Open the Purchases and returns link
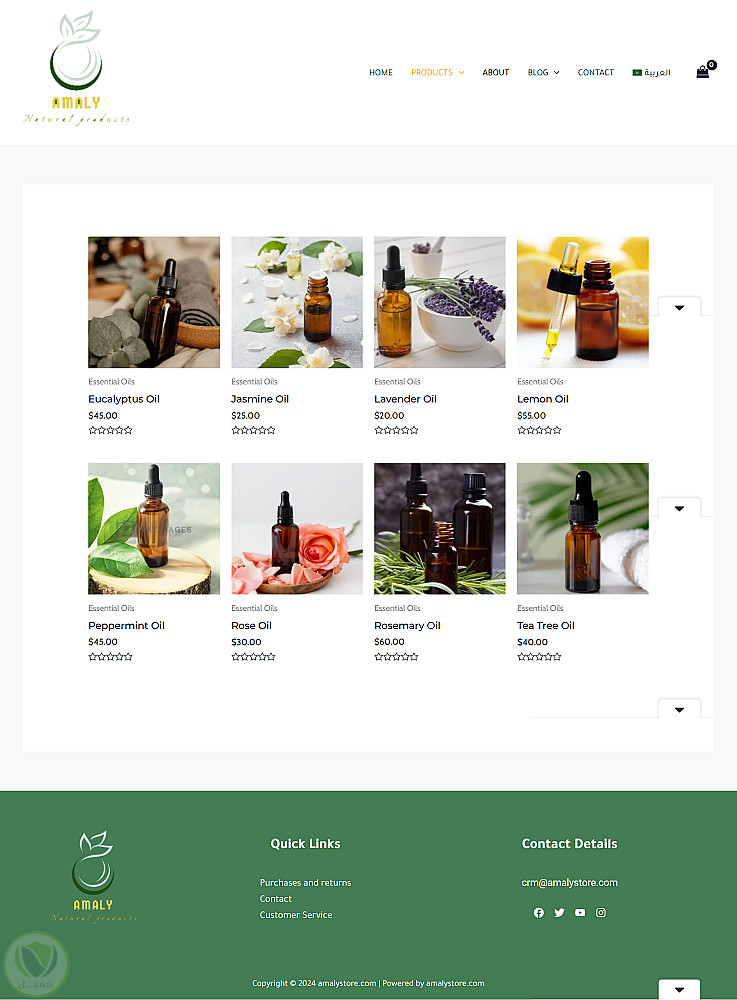 pyautogui.click(x=305, y=883)
